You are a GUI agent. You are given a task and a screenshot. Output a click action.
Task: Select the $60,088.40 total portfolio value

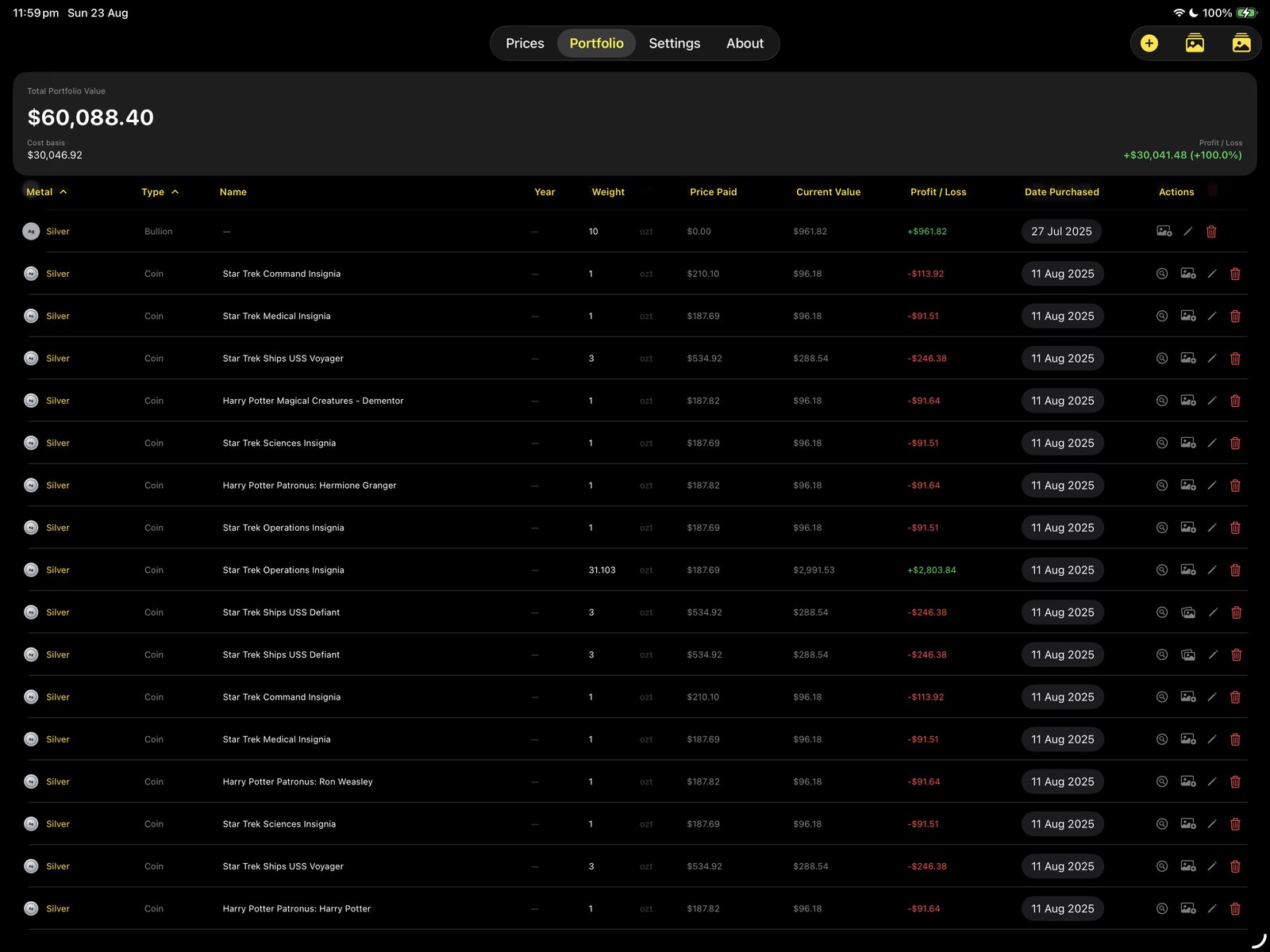pyautogui.click(x=90, y=117)
